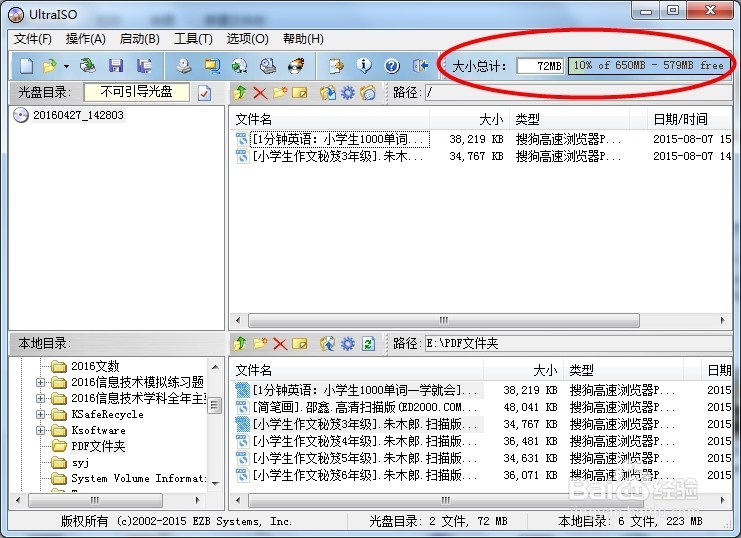Image resolution: width=741 pixels, height=538 pixels.
Task: Click the Burn CD/DVD Image flame icon
Action: coord(296,66)
